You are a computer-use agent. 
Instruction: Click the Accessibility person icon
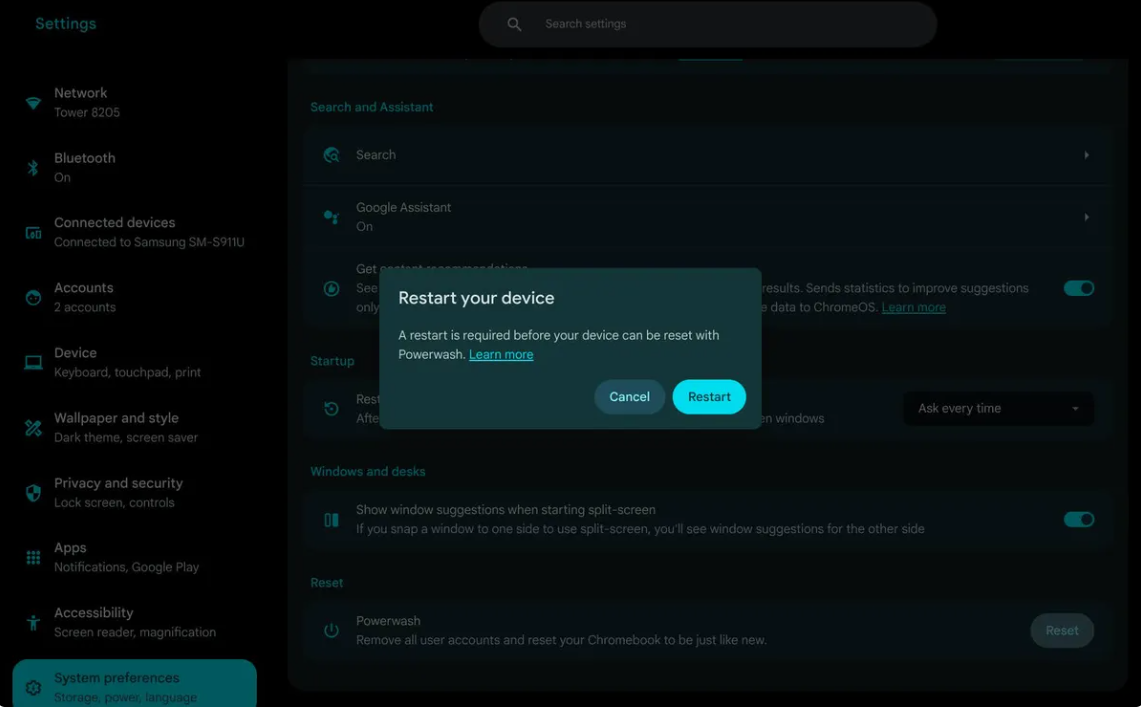pos(33,623)
